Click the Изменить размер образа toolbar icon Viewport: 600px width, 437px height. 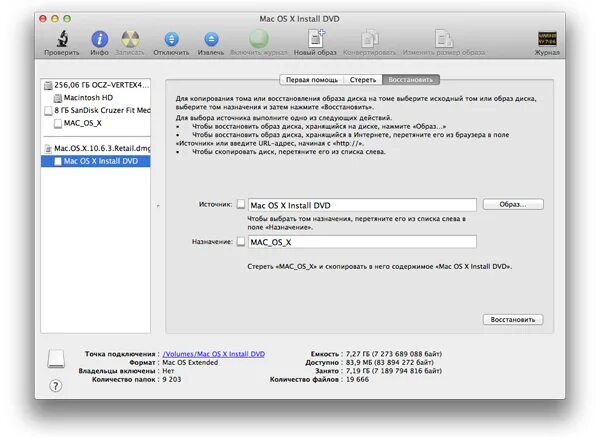[444, 39]
